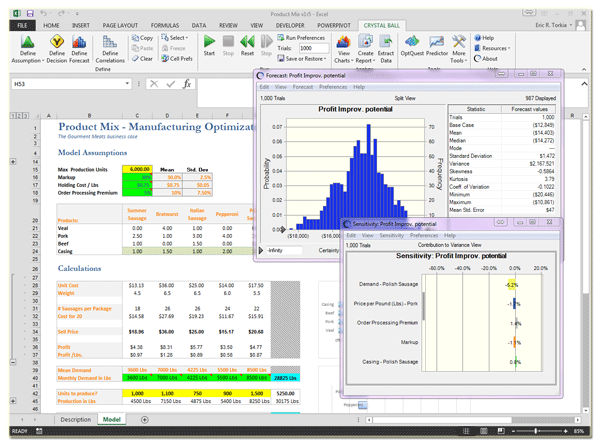
Task: Click the Define Forecast icon
Action: click(x=79, y=42)
